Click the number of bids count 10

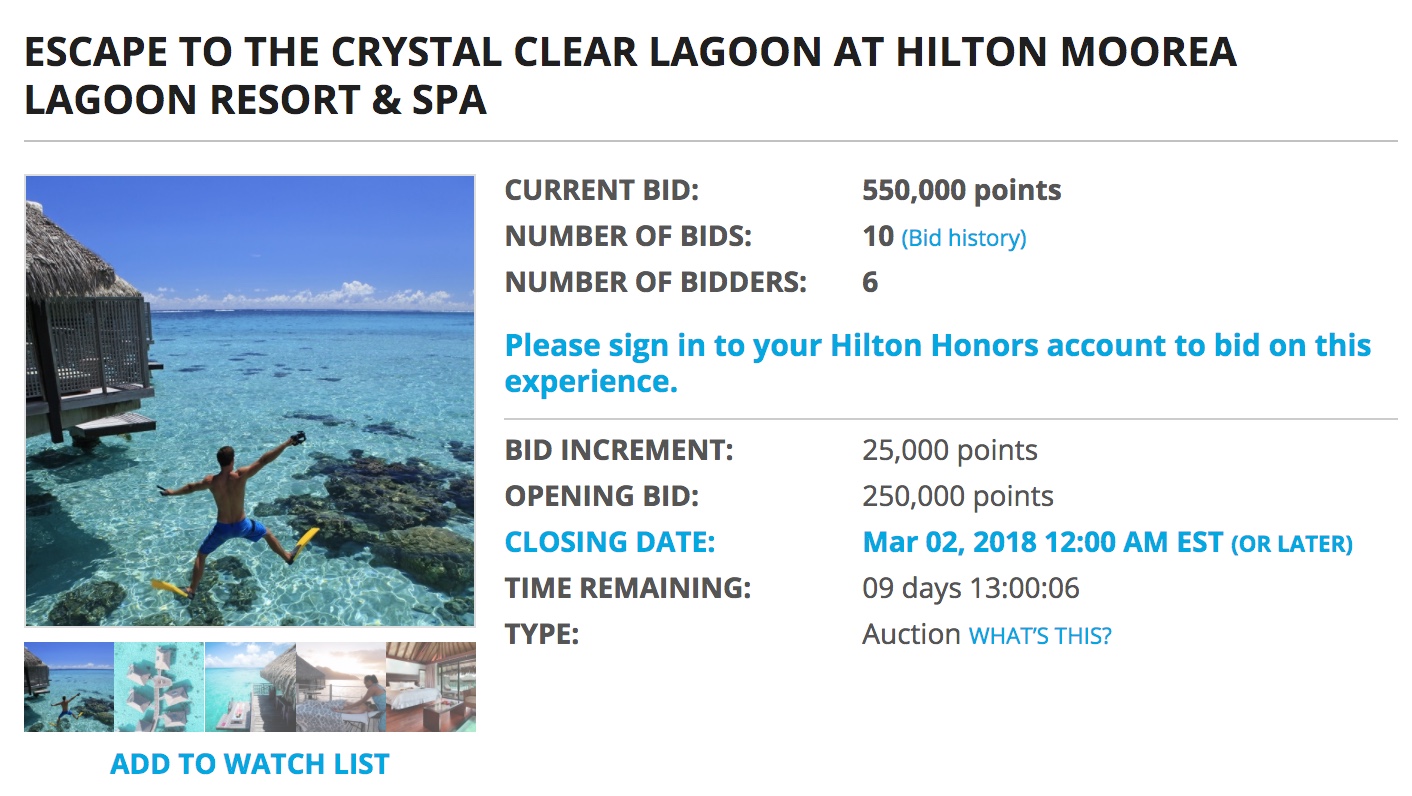pyautogui.click(x=877, y=237)
